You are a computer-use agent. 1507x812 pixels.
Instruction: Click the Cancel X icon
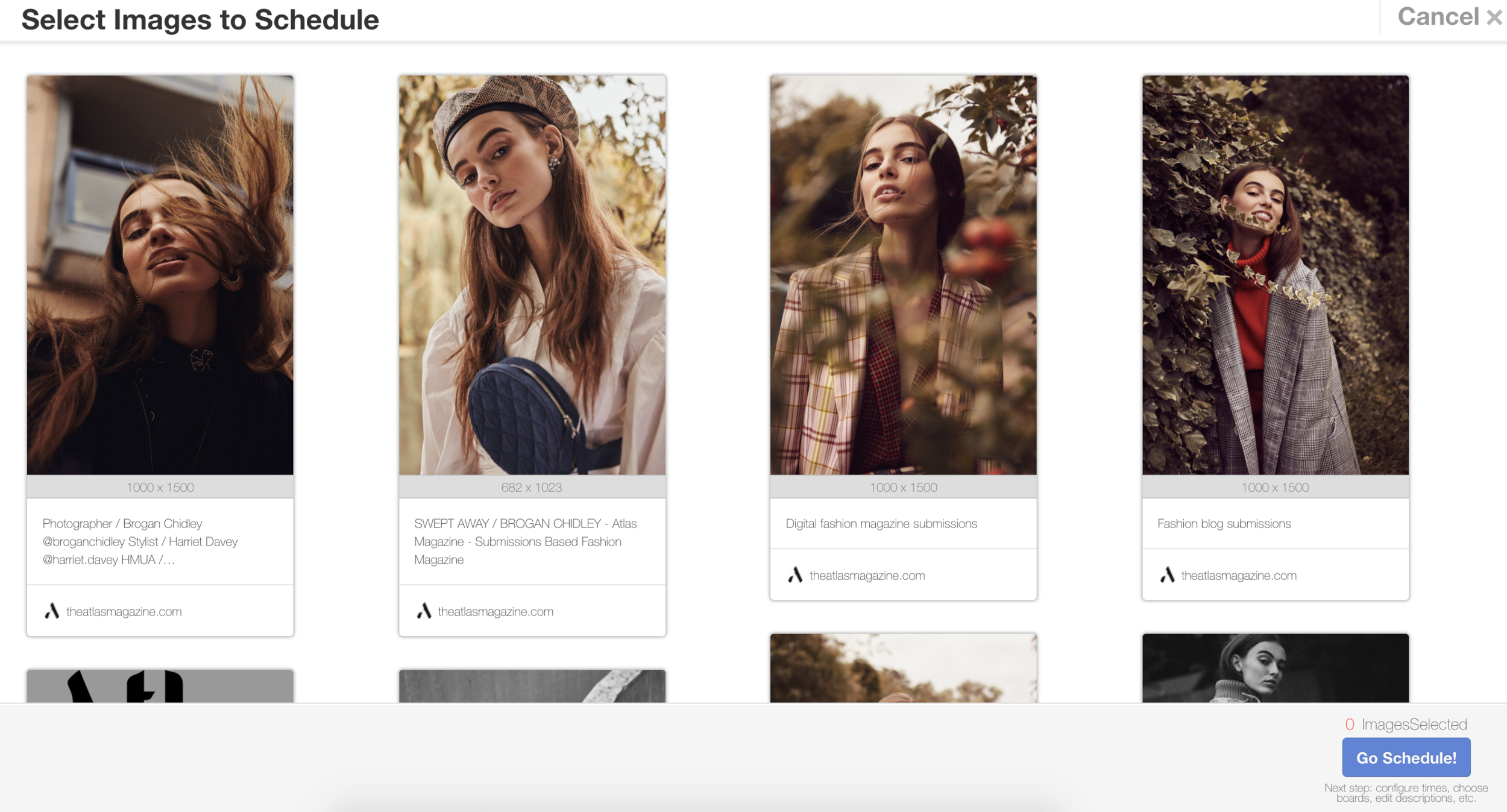coord(1494,17)
